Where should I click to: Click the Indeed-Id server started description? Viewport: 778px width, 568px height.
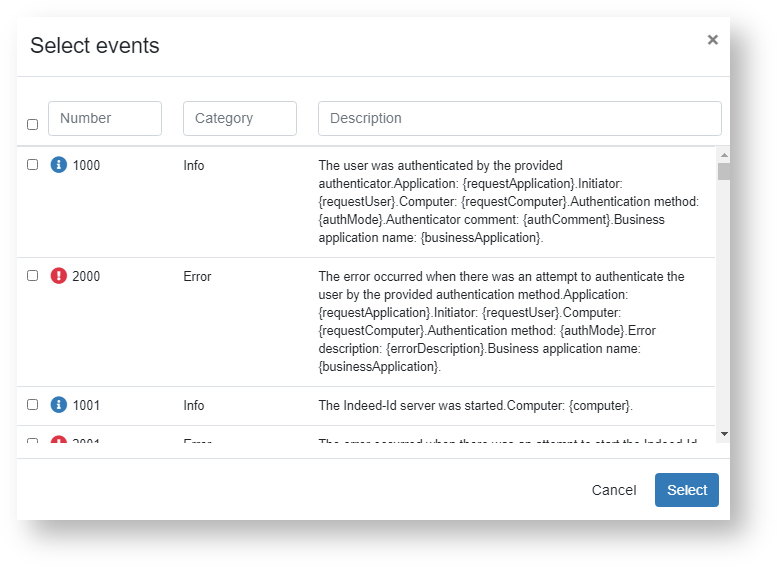coord(475,405)
